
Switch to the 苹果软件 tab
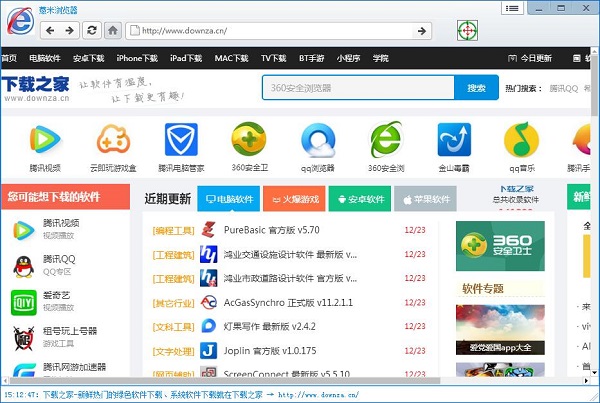pos(425,199)
